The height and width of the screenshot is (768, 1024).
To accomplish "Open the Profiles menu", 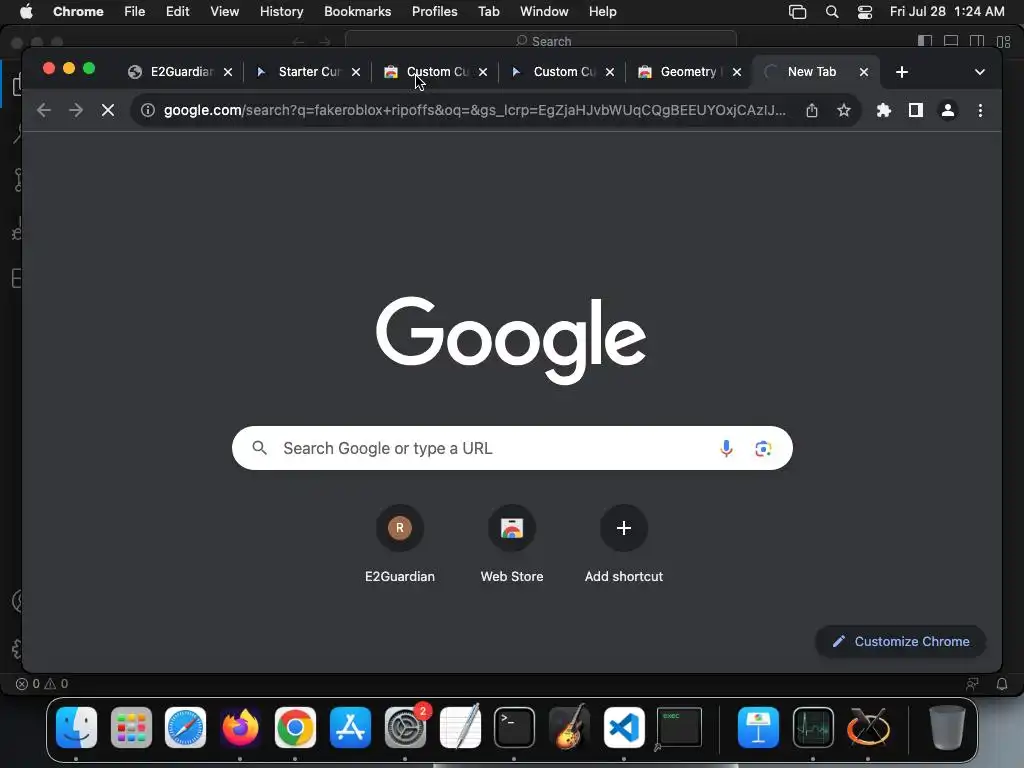I will pyautogui.click(x=435, y=12).
